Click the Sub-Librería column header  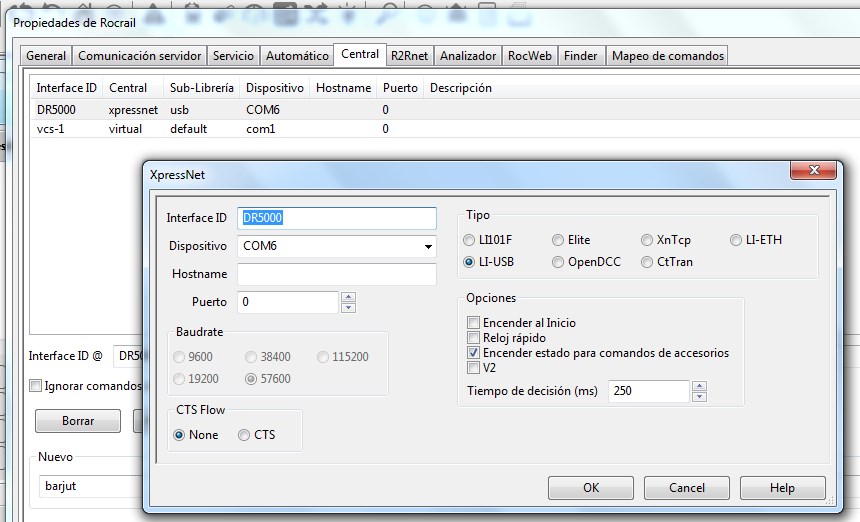pyautogui.click(x=202, y=88)
